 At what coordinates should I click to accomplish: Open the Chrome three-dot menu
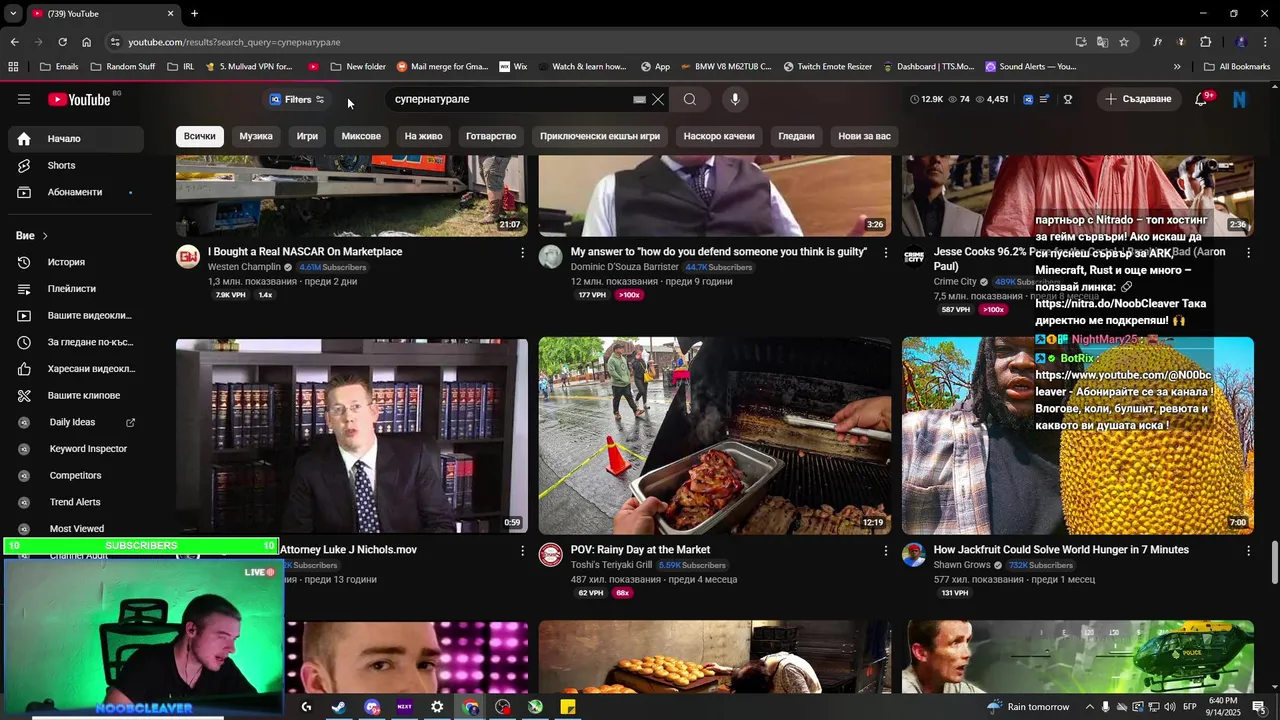[x=1264, y=42]
